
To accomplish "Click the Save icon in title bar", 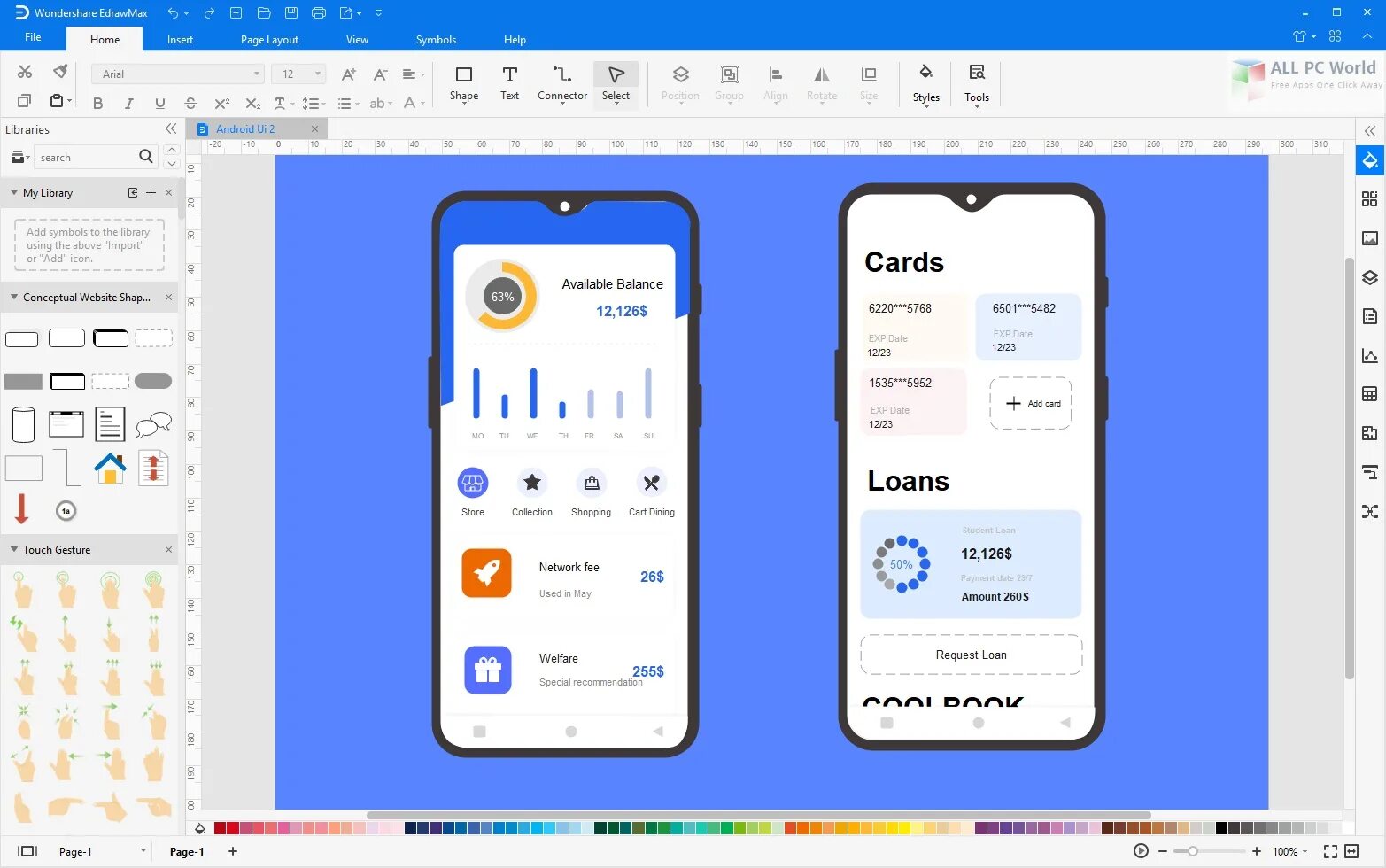I will (x=291, y=13).
